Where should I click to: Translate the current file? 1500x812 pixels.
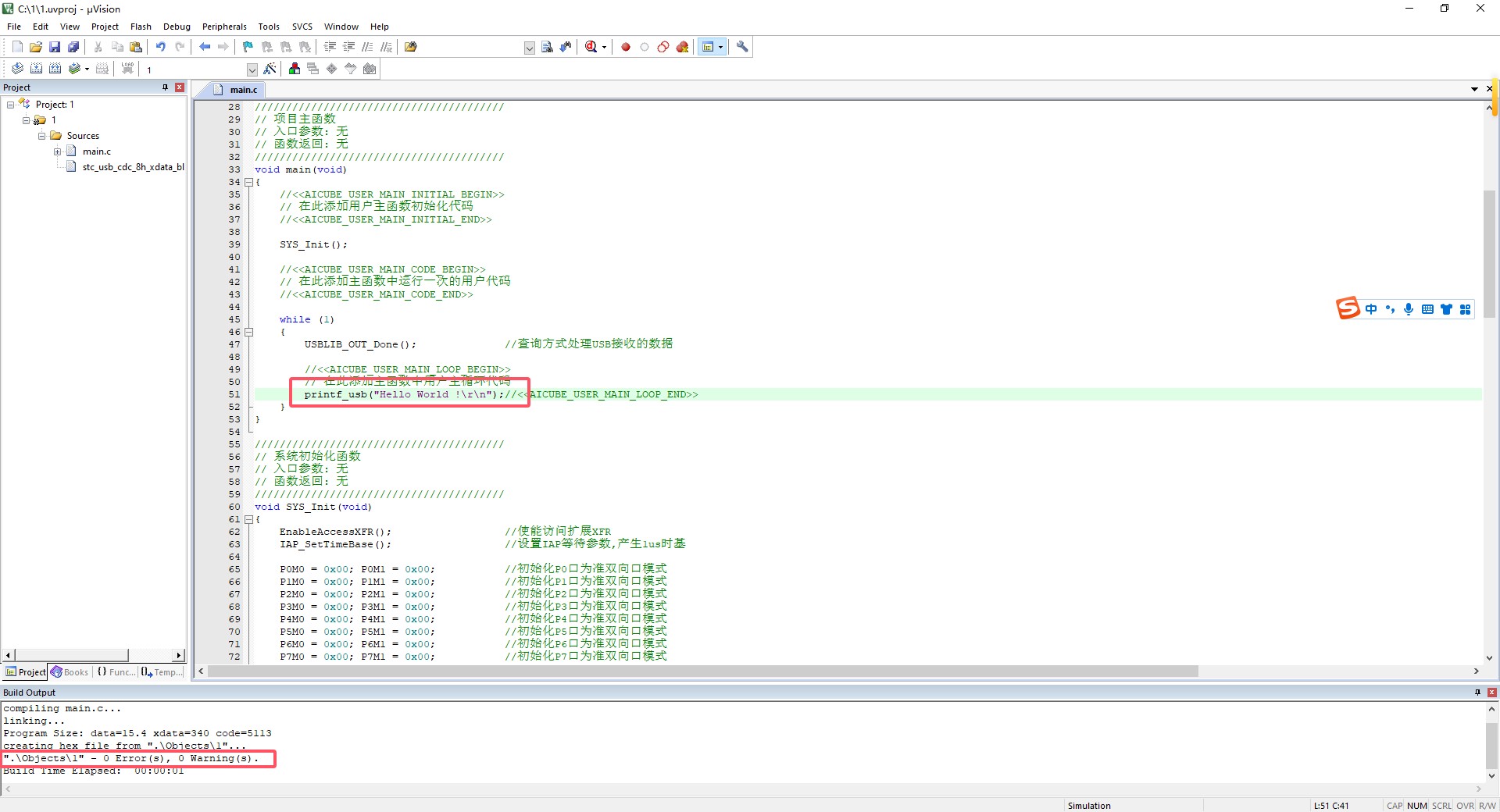pyautogui.click(x=17, y=69)
